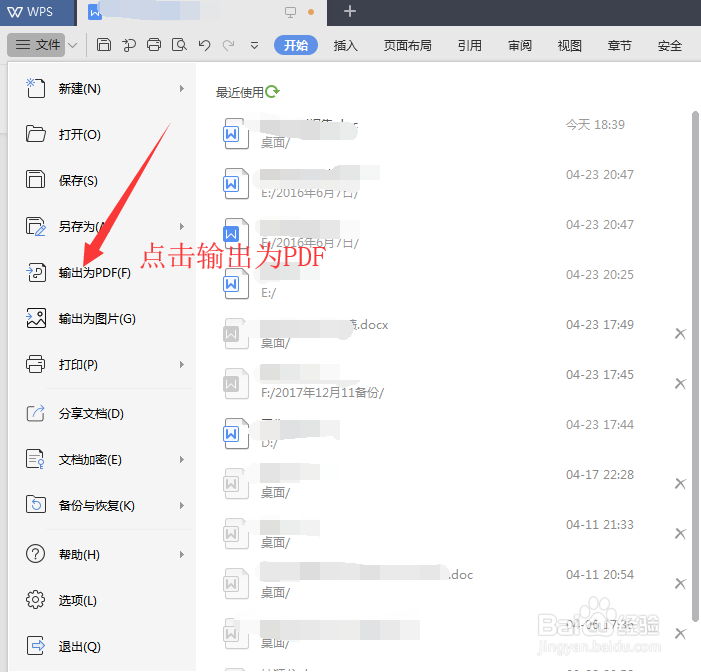The width and height of the screenshot is (701, 672).
Task: Open the 页面布局 ribbon tab
Action: click(407, 45)
